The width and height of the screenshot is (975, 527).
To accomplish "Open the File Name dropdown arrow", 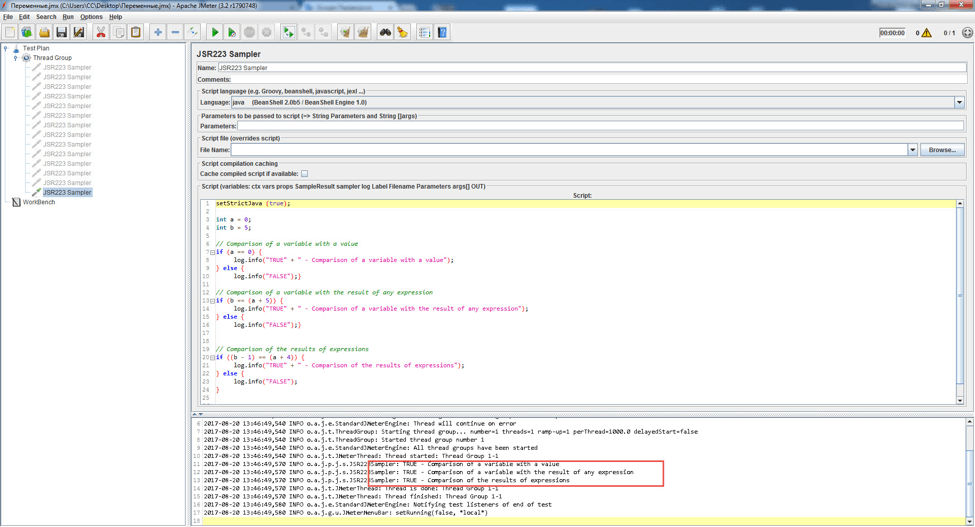I will [x=912, y=150].
